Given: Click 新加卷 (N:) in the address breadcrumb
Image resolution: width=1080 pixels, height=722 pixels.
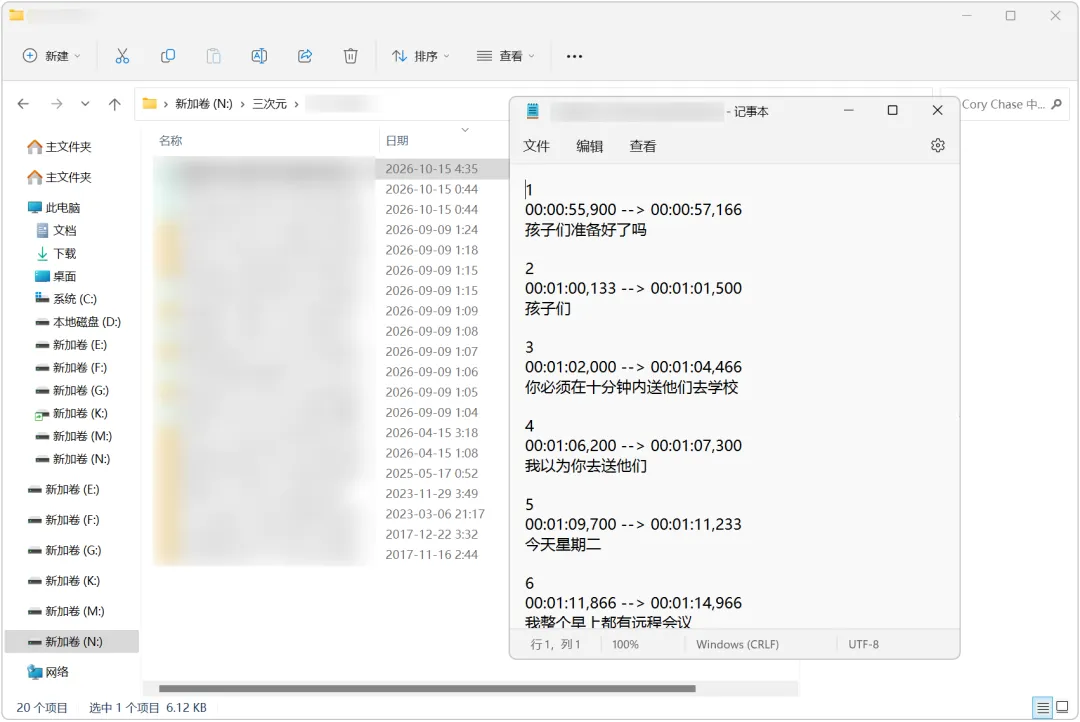Looking at the screenshot, I should point(203,104).
